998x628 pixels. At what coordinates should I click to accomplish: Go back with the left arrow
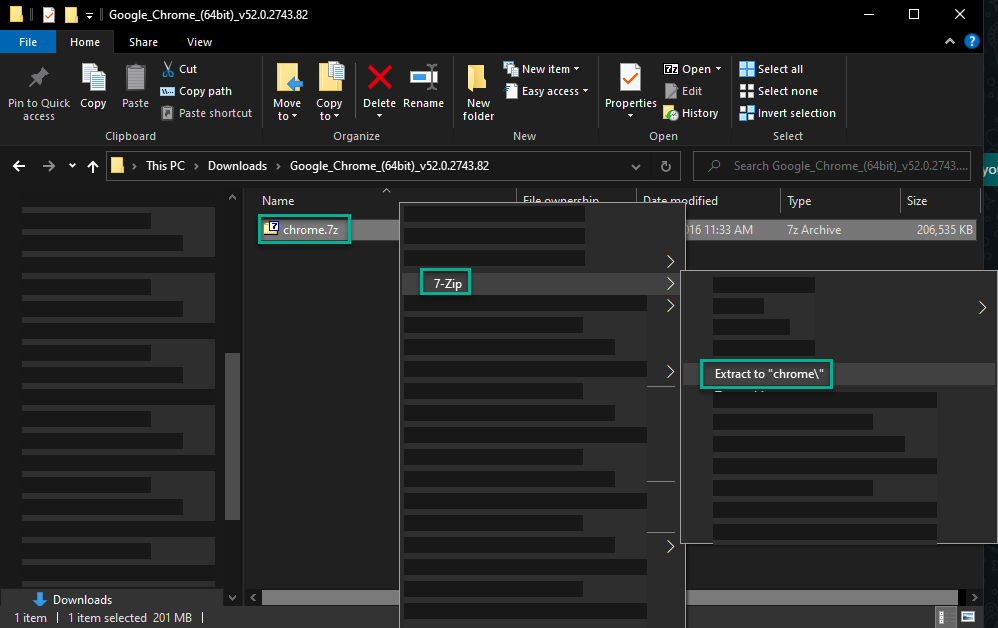[x=19, y=166]
